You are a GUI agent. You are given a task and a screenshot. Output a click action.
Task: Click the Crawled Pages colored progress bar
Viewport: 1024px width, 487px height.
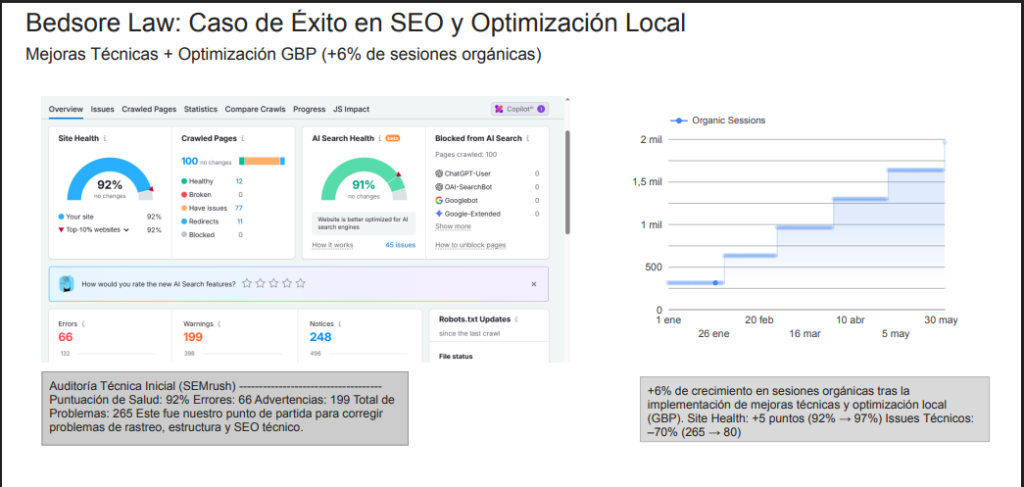coord(262,161)
